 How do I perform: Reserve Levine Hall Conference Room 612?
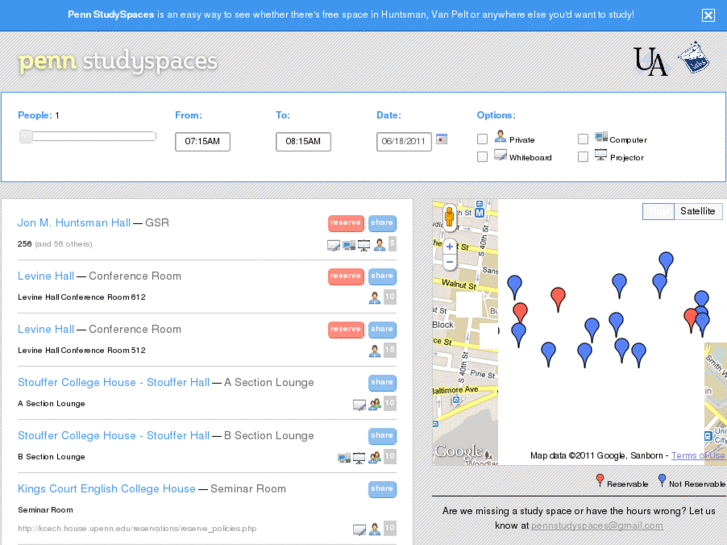pos(346,276)
